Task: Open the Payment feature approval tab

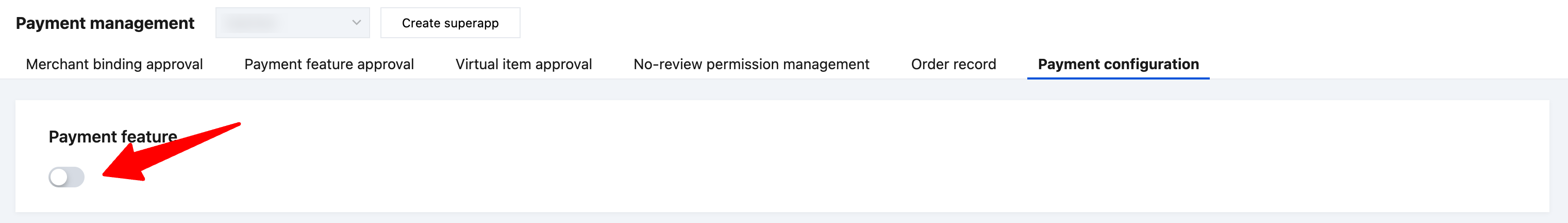Action: [329, 64]
